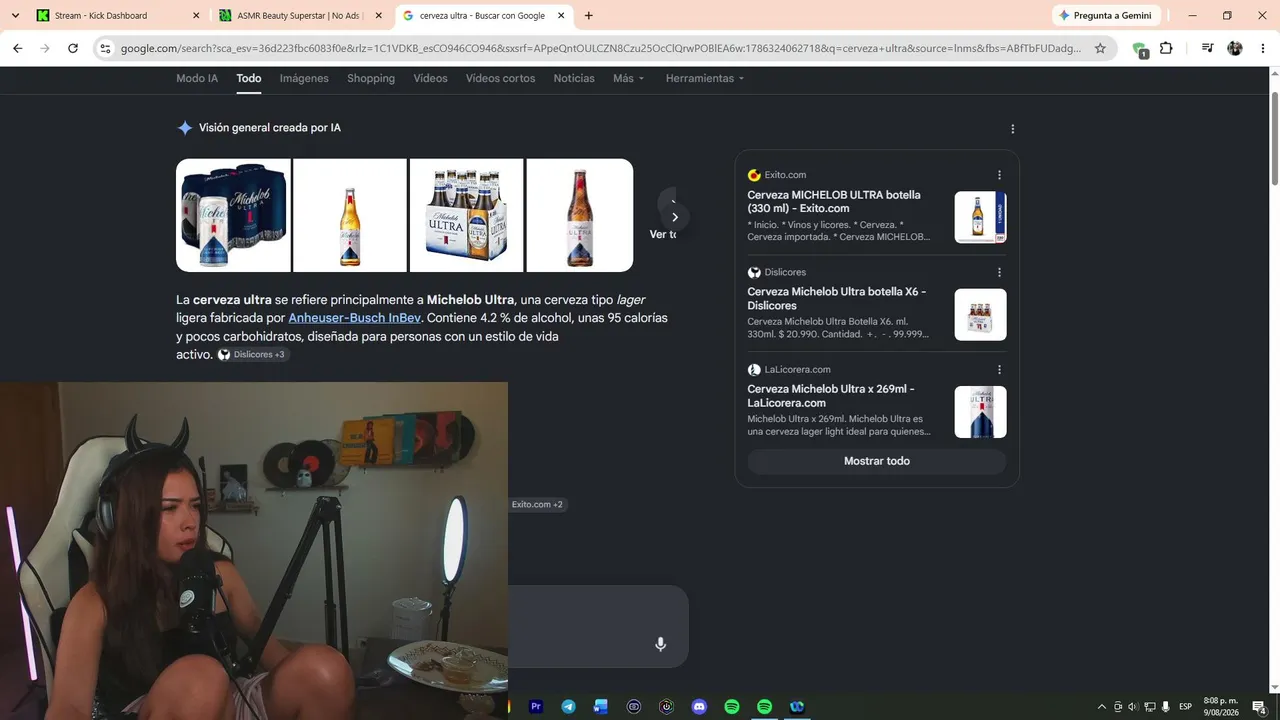1280x720 pixels.
Task: Open the LaLicorera.com result product thumbnail
Action: coord(980,412)
